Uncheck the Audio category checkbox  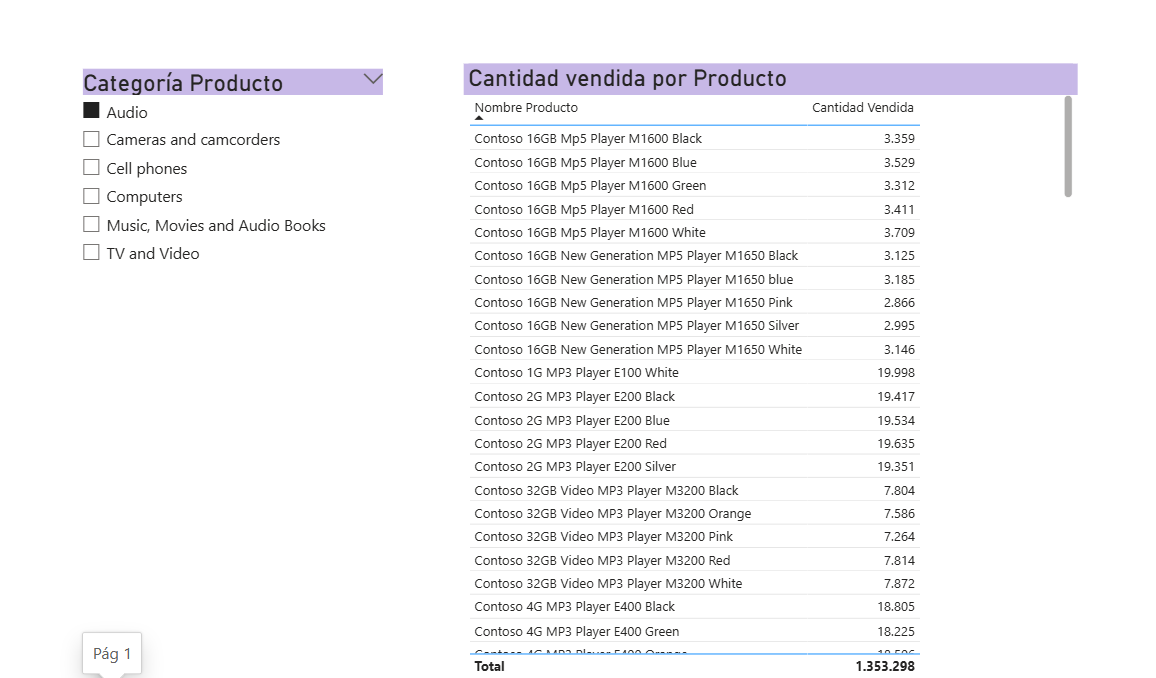coord(91,111)
